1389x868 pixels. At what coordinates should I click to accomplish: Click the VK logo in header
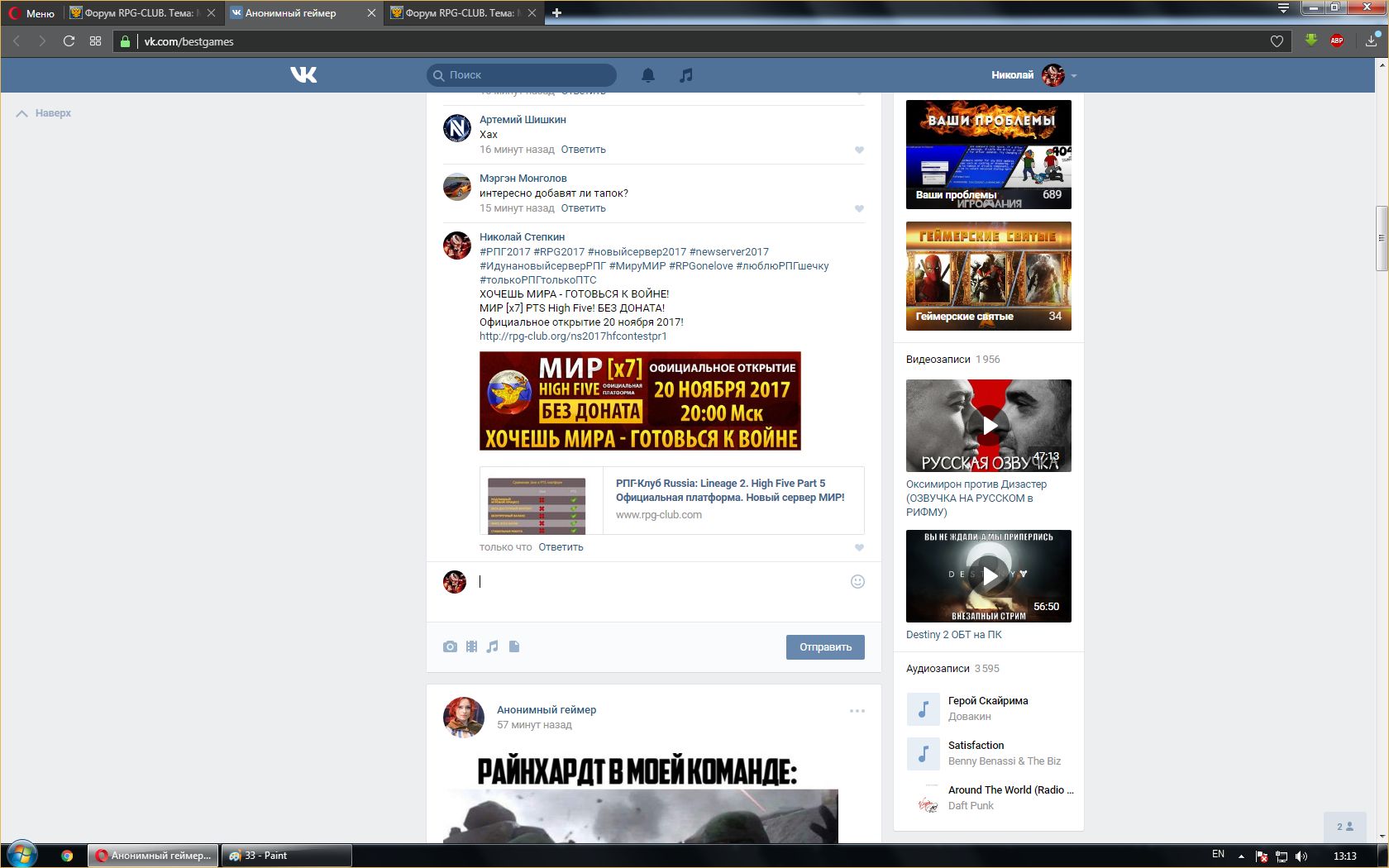tap(303, 75)
